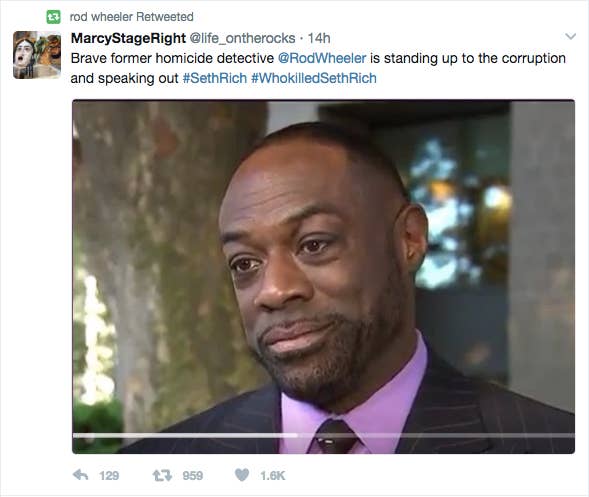
Task: Click the reply arrow icon
Action: [x=80, y=475]
